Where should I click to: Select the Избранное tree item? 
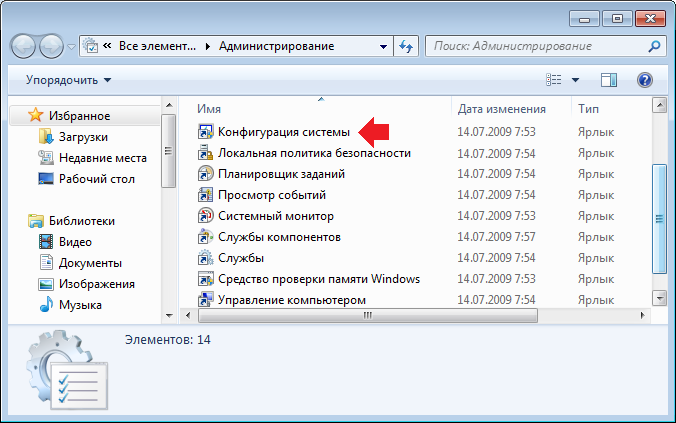click(x=85, y=116)
